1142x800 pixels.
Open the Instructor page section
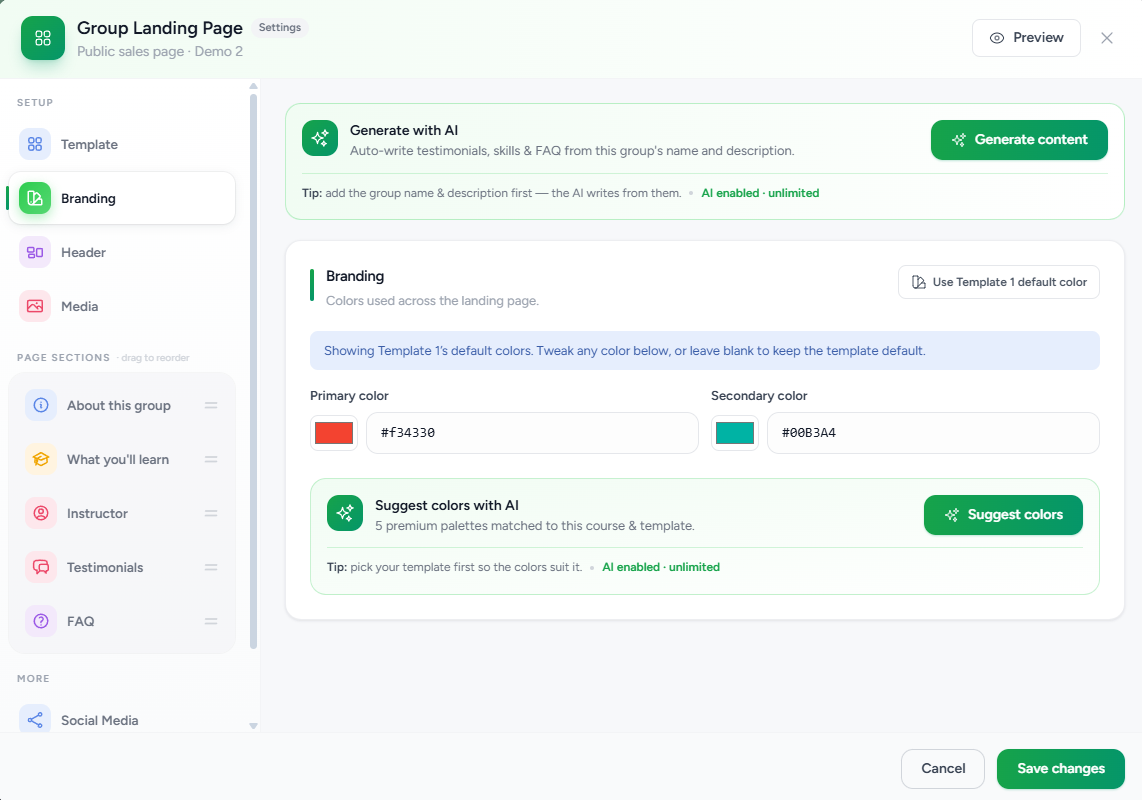(122, 513)
